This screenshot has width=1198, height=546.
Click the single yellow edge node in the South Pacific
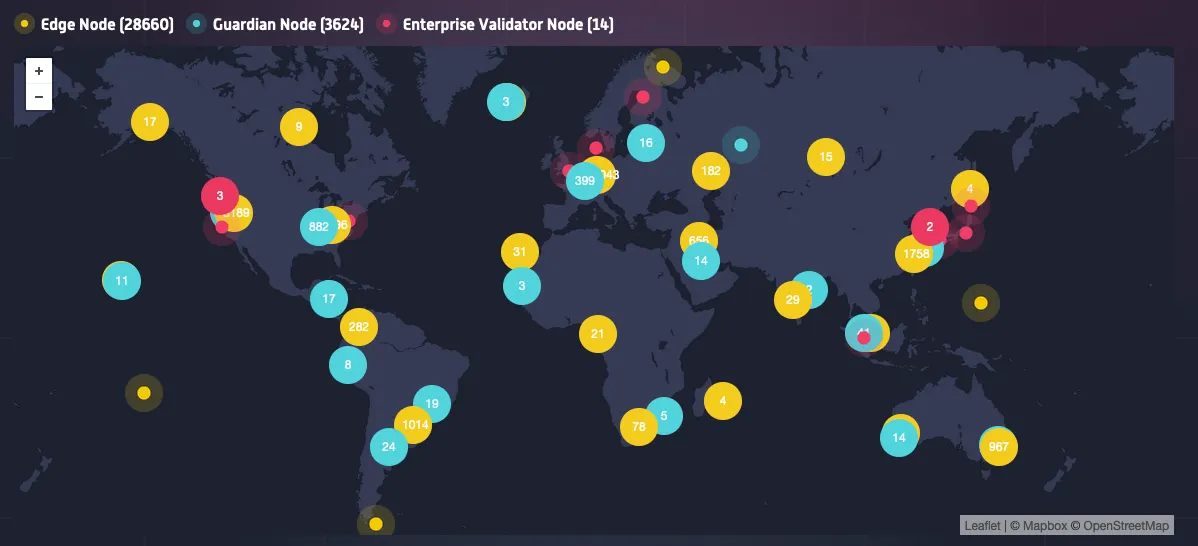144,393
